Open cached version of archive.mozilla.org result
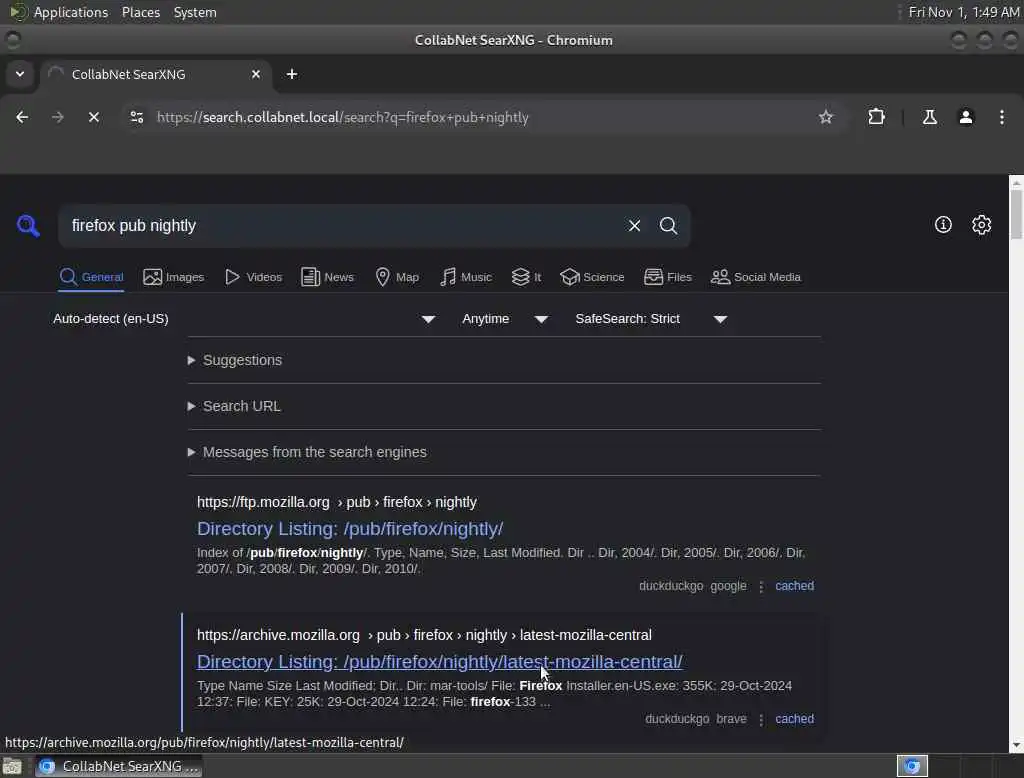Image resolution: width=1024 pixels, height=778 pixels. click(x=794, y=719)
